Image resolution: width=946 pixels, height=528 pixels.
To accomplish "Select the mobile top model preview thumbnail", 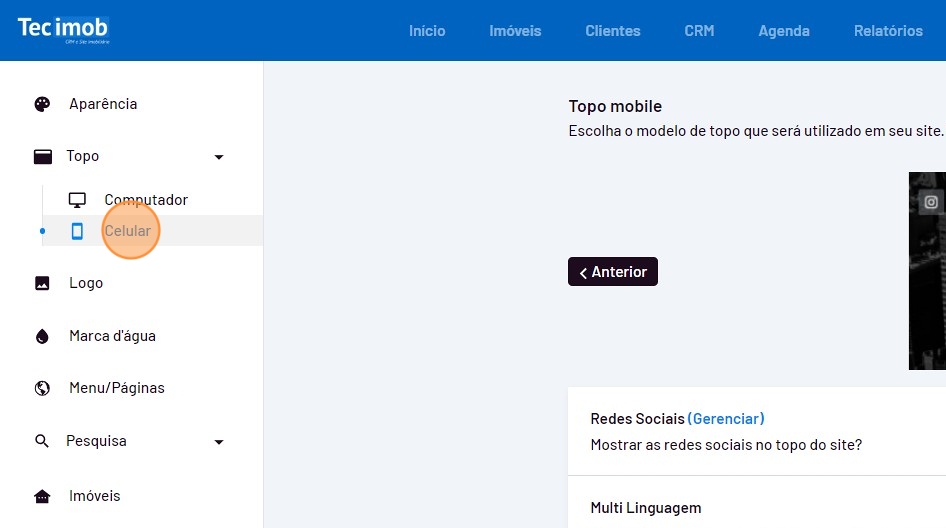I will pyautogui.click(x=927, y=270).
